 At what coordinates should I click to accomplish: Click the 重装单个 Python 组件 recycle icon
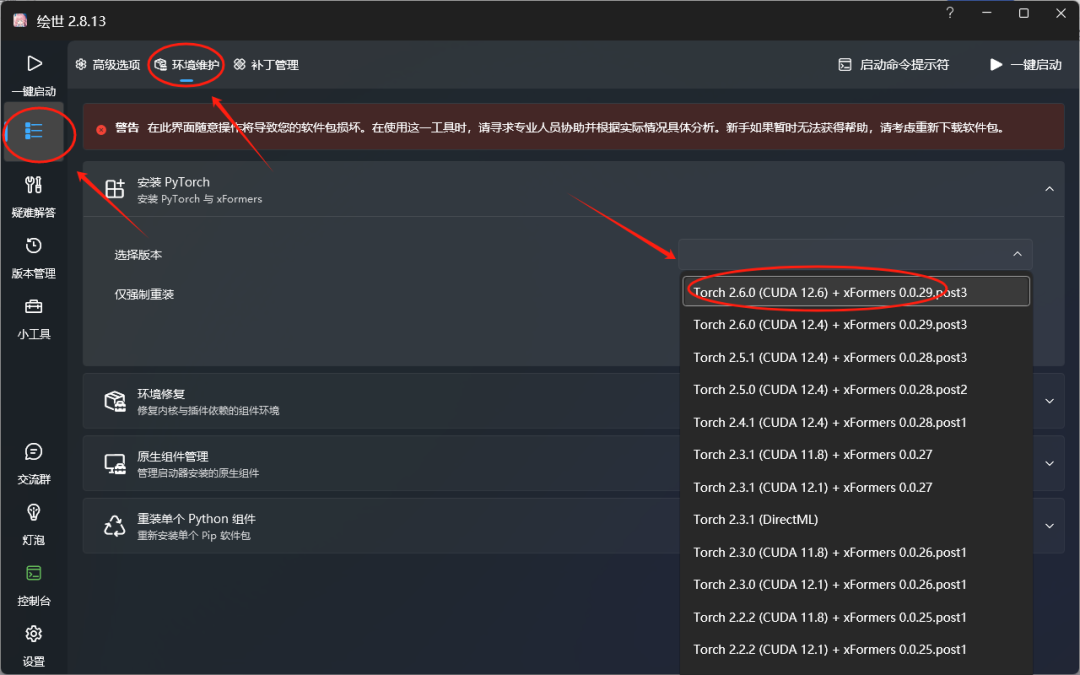coord(114,526)
